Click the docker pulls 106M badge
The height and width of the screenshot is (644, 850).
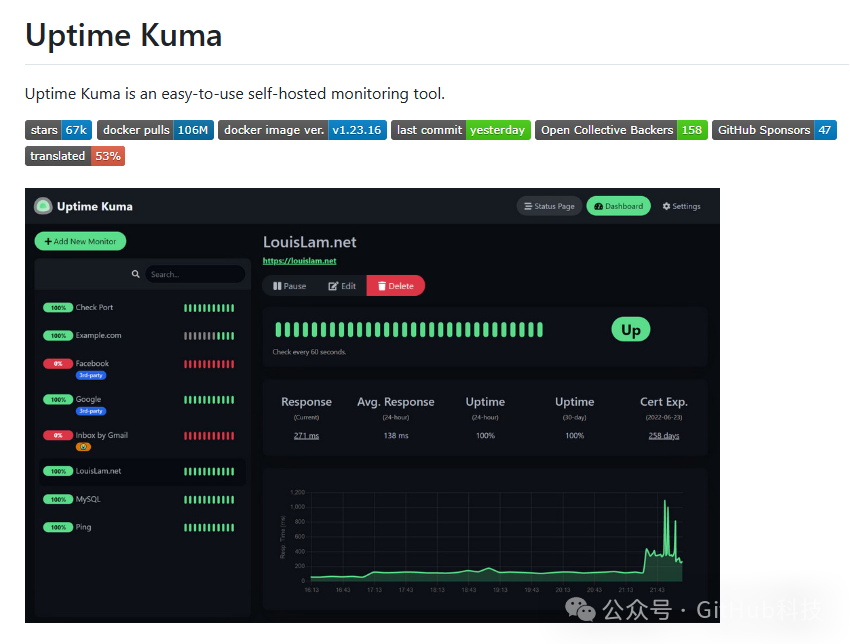[155, 130]
